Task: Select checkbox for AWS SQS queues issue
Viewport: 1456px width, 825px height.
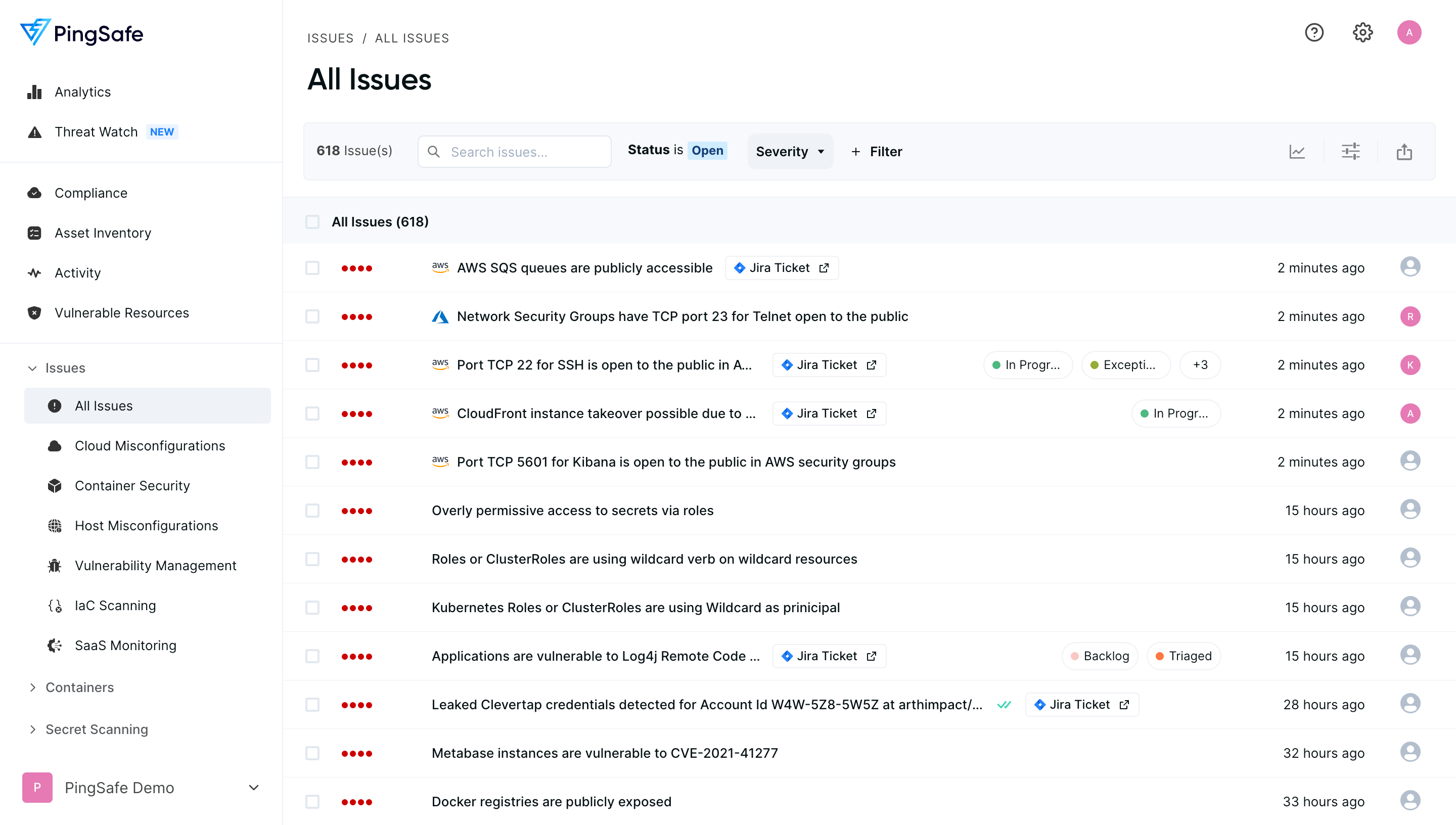Action: [312, 268]
